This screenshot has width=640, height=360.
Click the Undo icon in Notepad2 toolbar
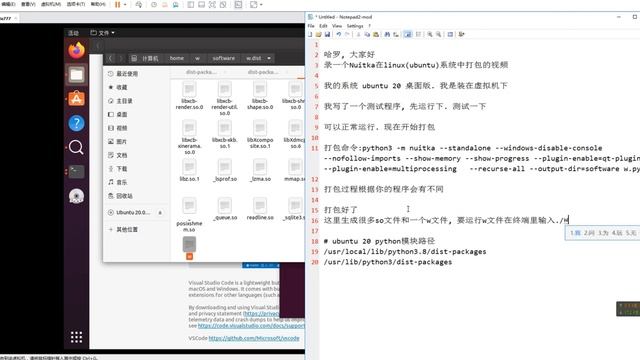[x=339, y=35]
